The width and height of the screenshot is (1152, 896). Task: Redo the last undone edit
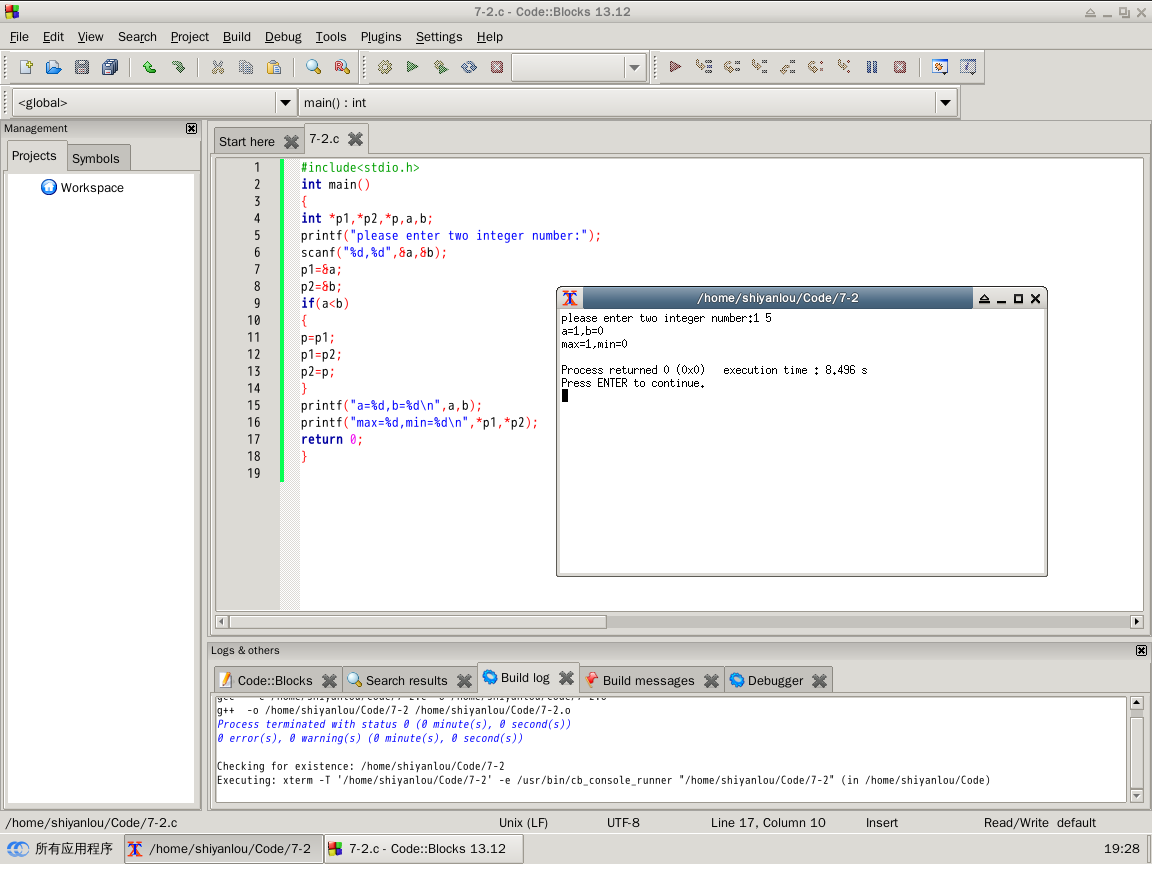tap(178, 68)
